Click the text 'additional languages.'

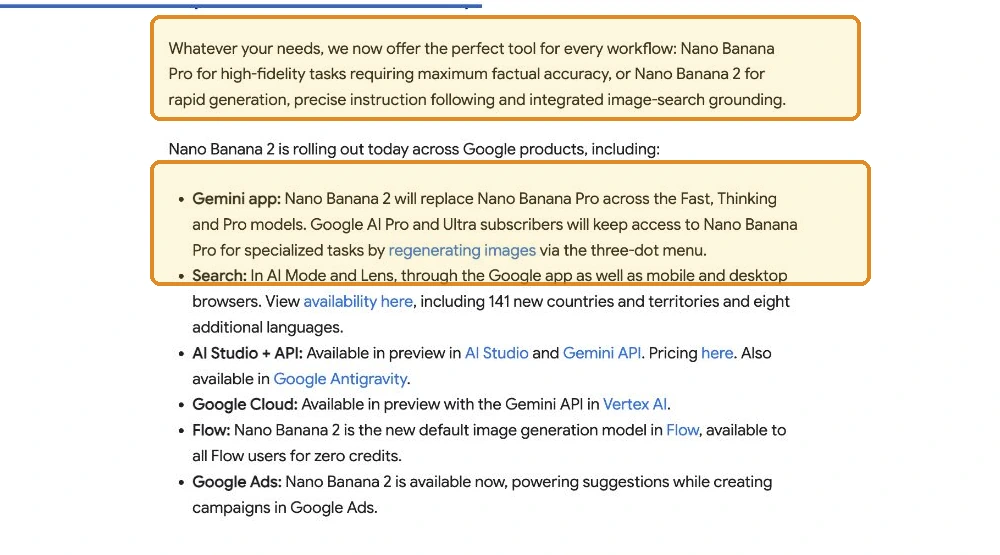(267, 327)
